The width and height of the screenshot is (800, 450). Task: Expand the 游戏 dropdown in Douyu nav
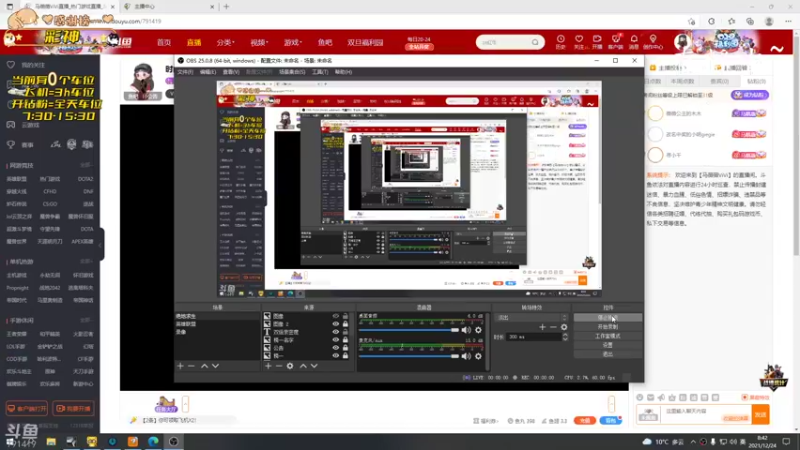click(x=292, y=42)
